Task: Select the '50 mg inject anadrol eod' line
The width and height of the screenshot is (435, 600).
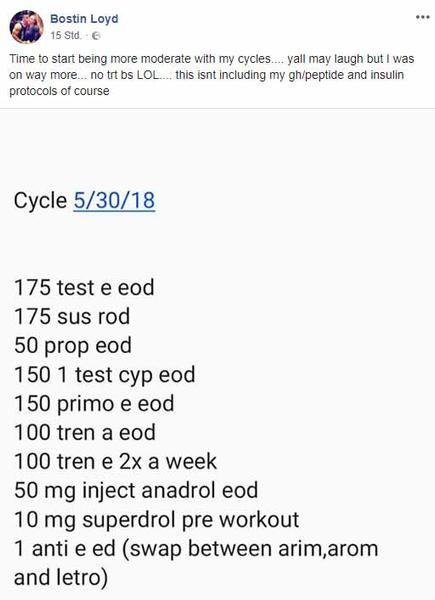Action: click(136, 491)
